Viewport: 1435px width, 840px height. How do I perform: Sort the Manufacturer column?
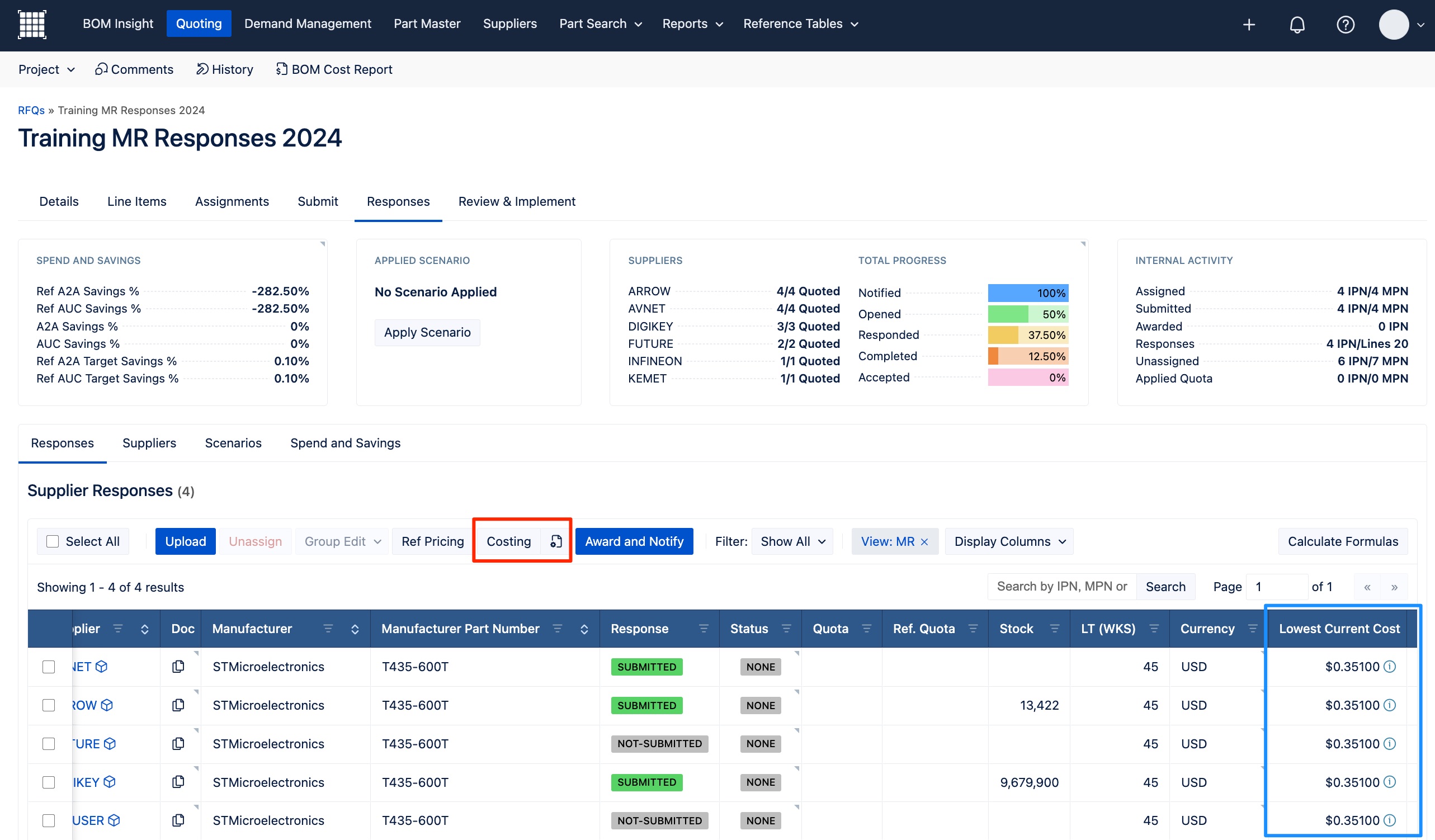tap(355, 629)
